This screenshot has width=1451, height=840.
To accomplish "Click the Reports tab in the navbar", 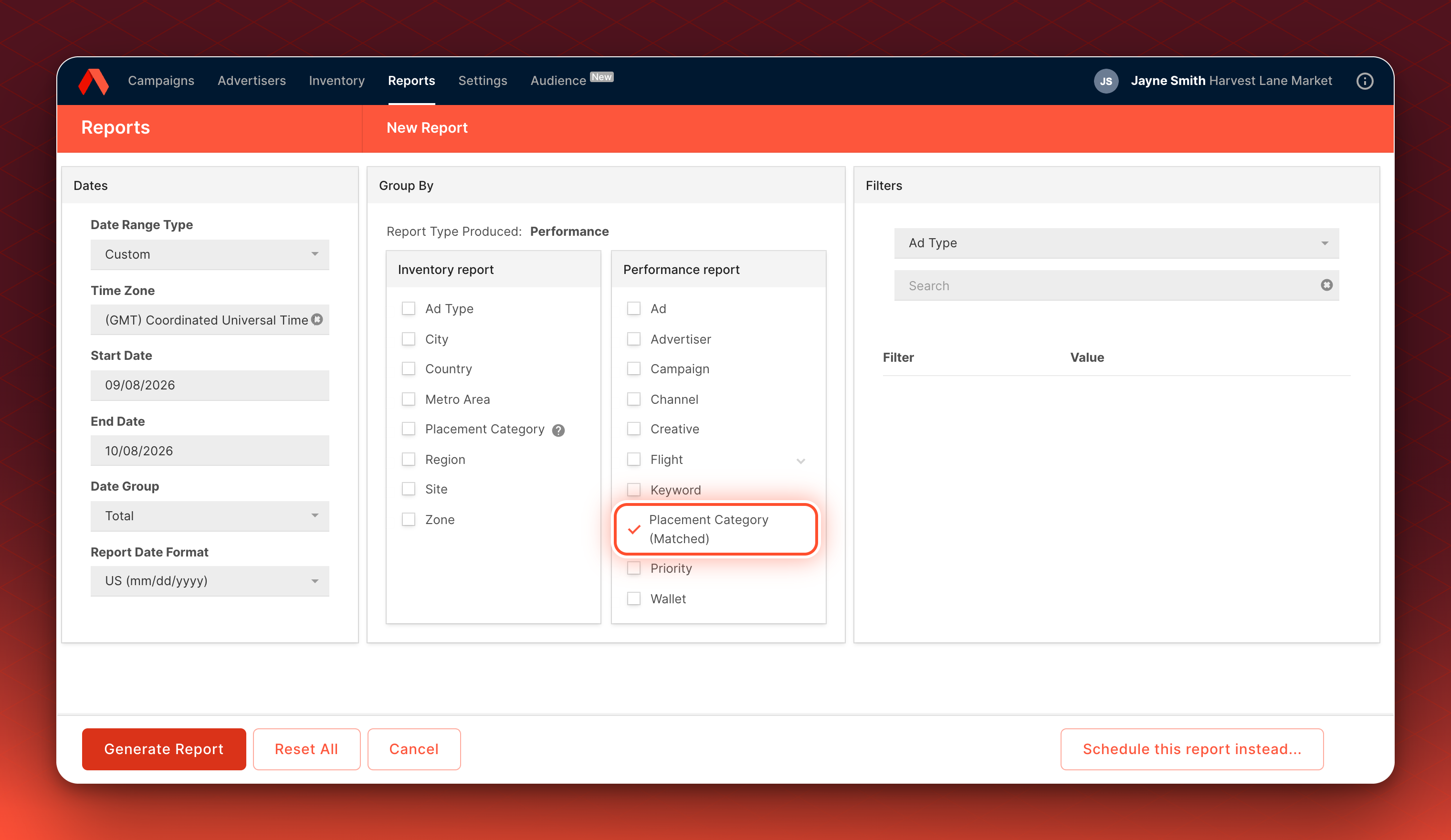I will point(412,81).
